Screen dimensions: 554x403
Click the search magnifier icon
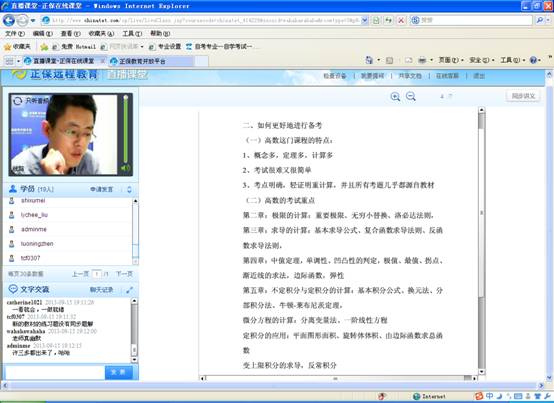540,20
